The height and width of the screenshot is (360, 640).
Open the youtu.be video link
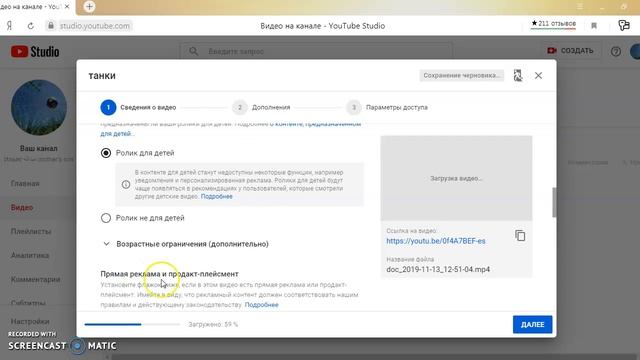[436, 241]
